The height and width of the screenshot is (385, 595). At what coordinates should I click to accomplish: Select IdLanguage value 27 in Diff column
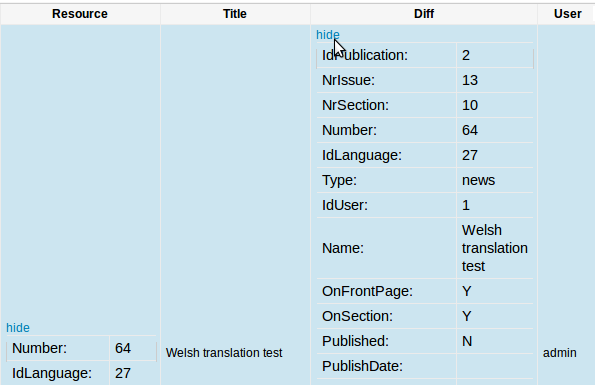[x=470, y=156]
